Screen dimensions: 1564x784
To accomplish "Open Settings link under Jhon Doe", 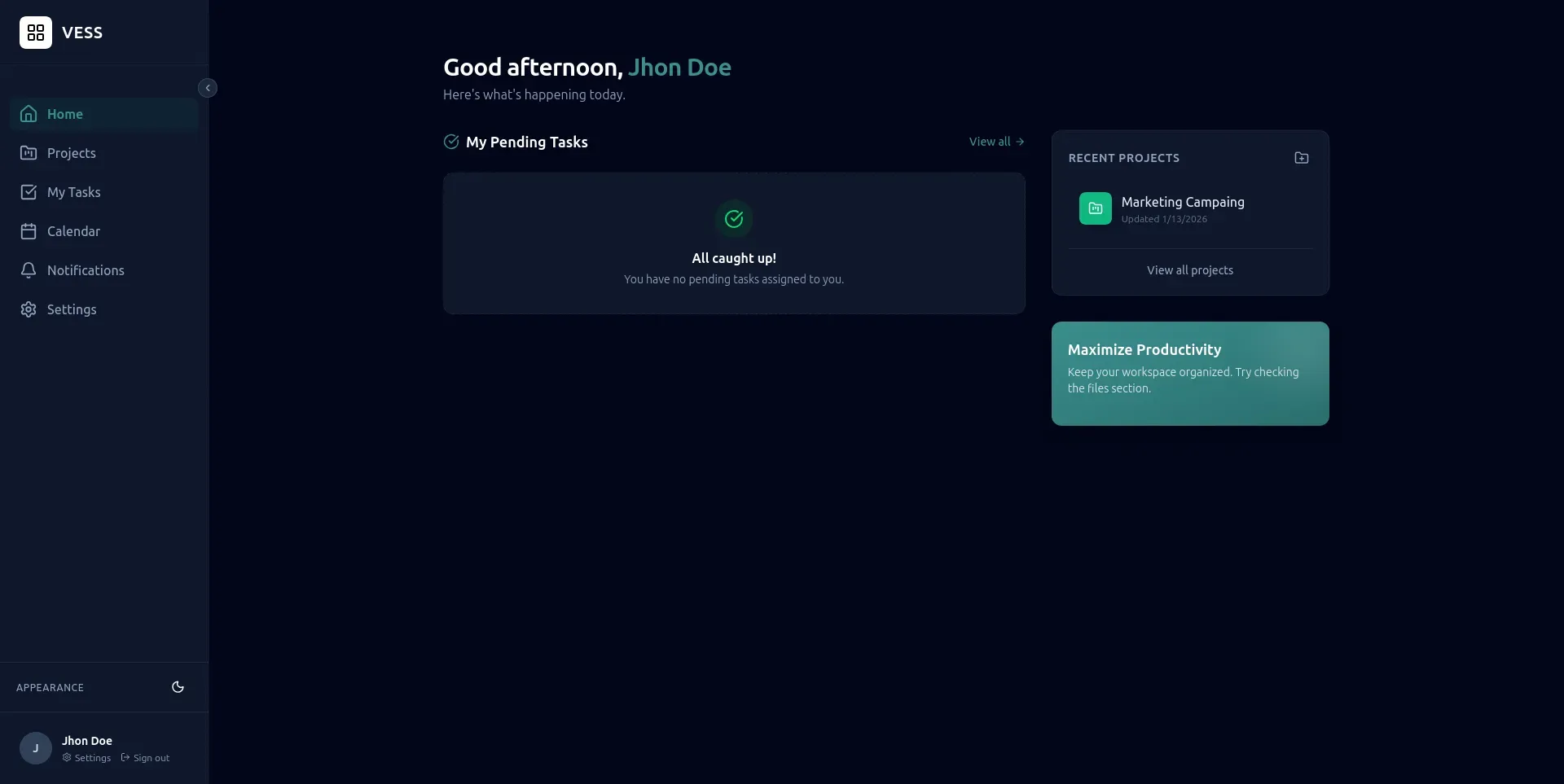I will (87, 758).
